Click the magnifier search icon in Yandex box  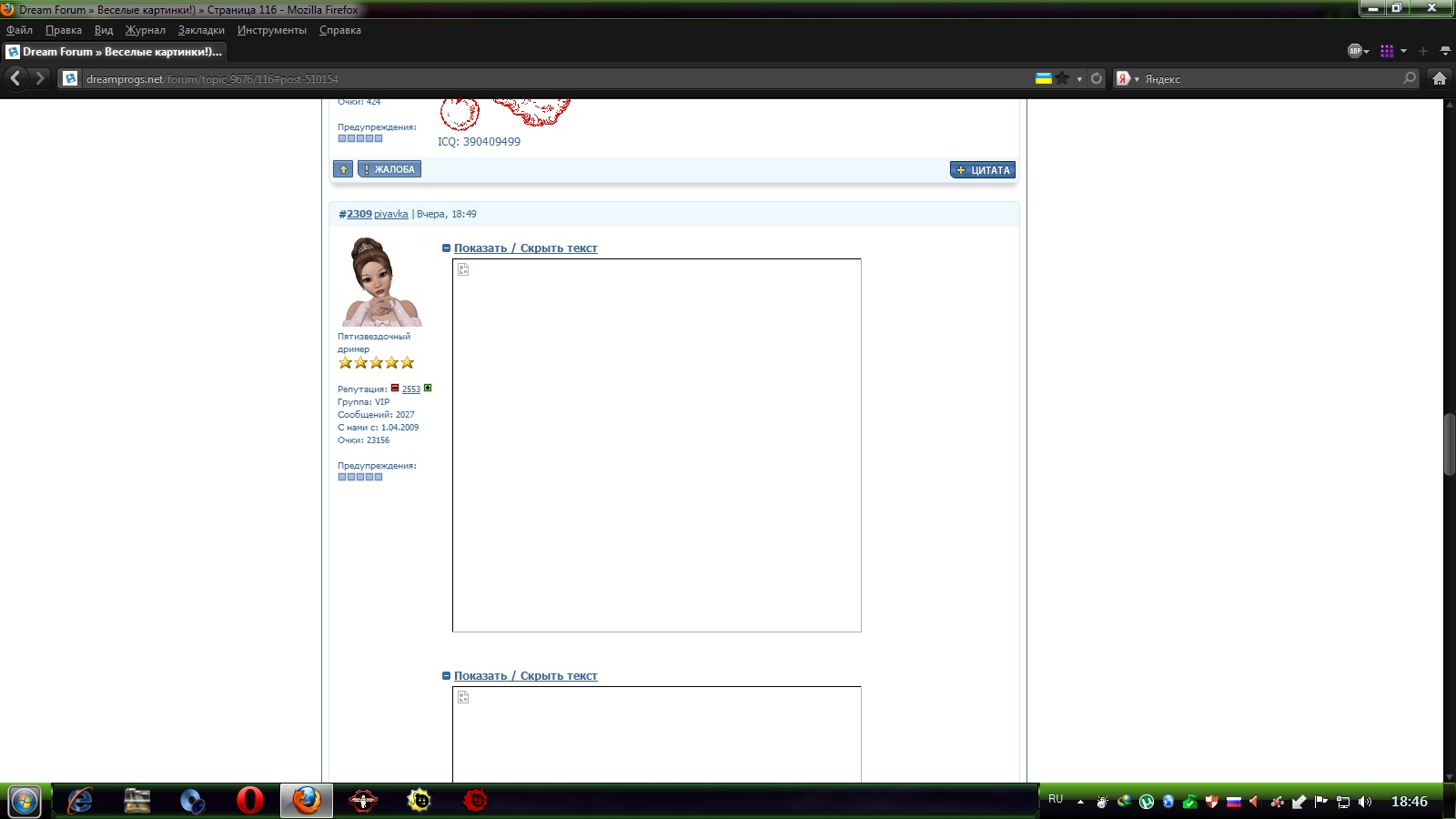[1410, 78]
